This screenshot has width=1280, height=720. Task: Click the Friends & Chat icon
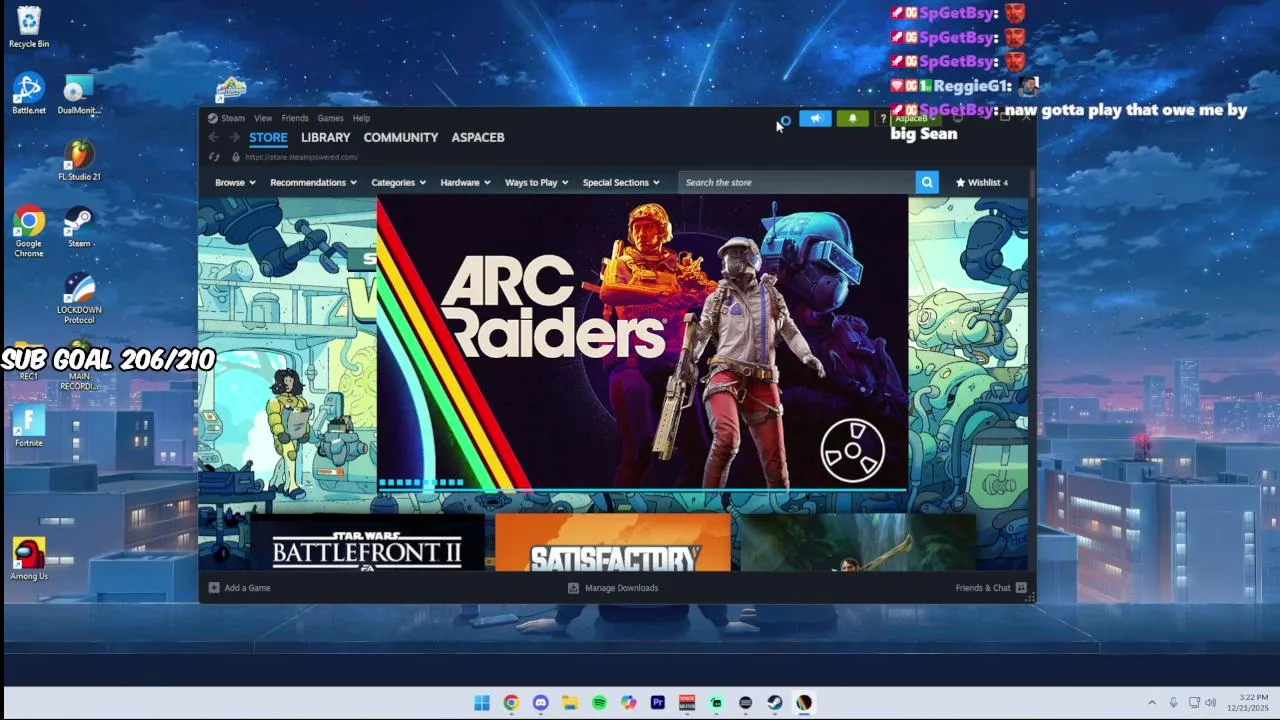pyautogui.click(x=1021, y=588)
